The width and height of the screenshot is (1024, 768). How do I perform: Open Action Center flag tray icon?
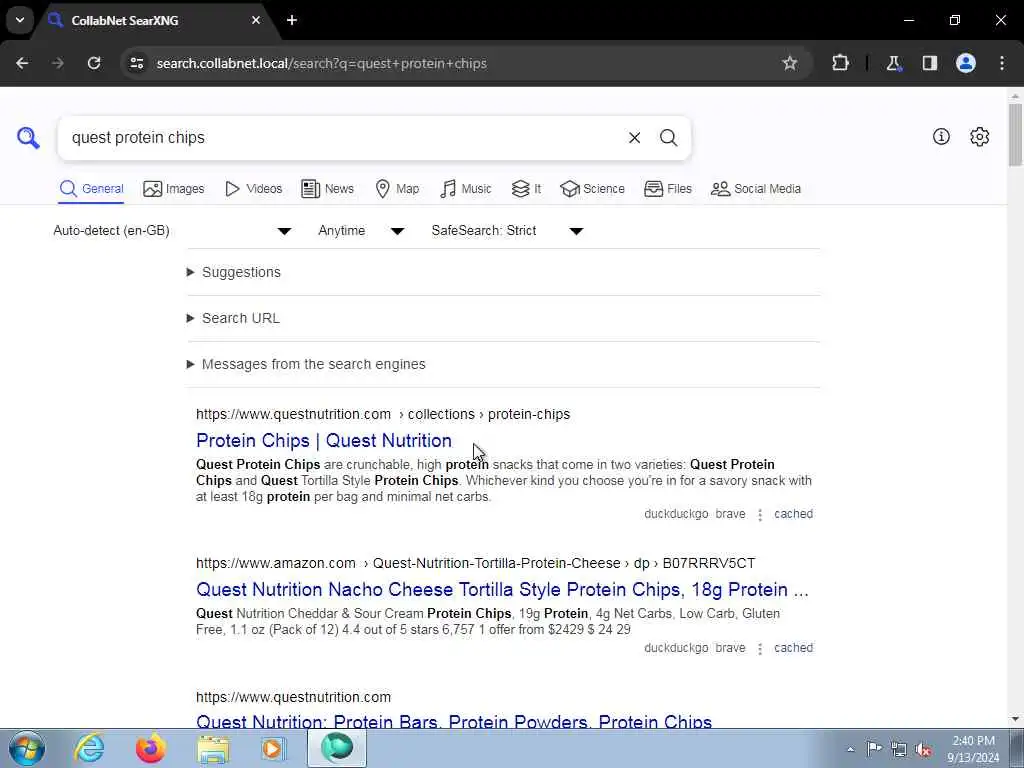point(874,748)
